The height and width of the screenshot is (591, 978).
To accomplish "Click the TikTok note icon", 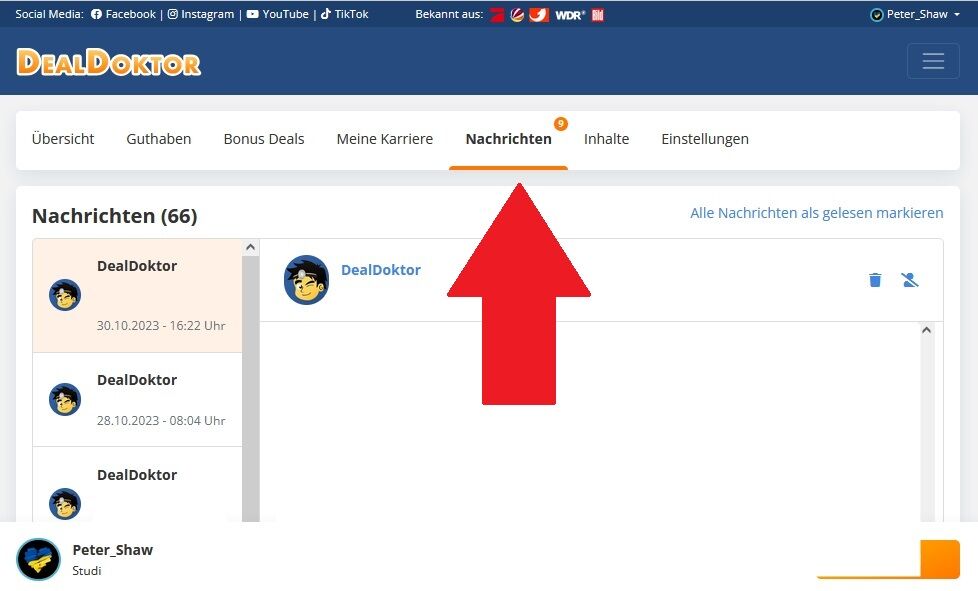I will pyautogui.click(x=326, y=14).
